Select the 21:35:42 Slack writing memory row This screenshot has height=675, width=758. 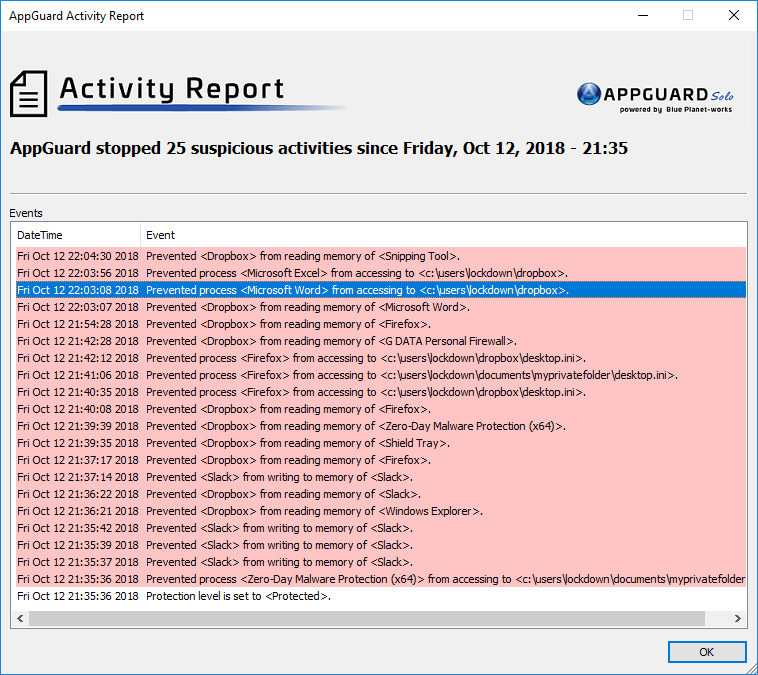[x=381, y=528]
